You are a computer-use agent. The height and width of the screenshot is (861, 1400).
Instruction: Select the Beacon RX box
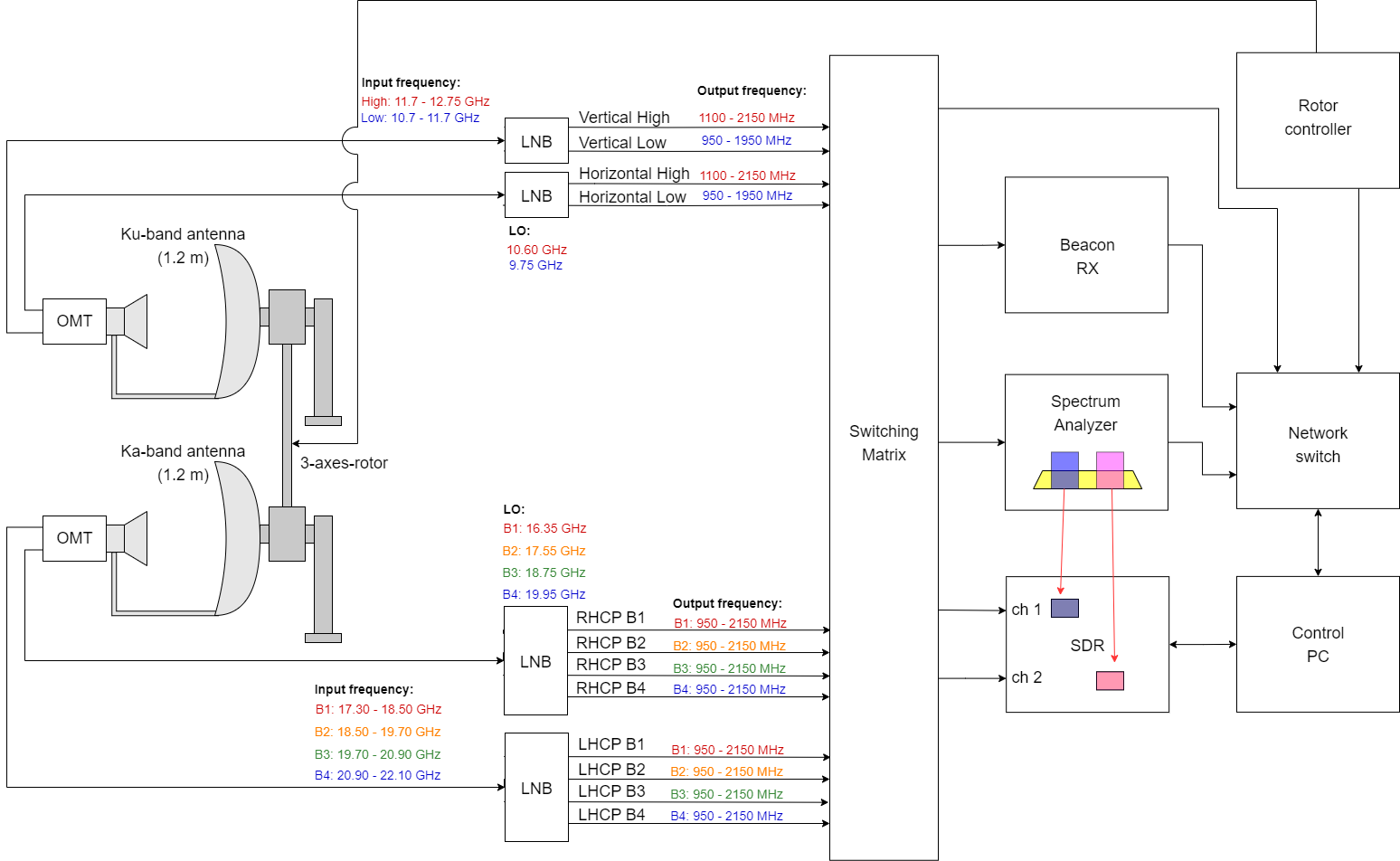click(x=1086, y=245)
